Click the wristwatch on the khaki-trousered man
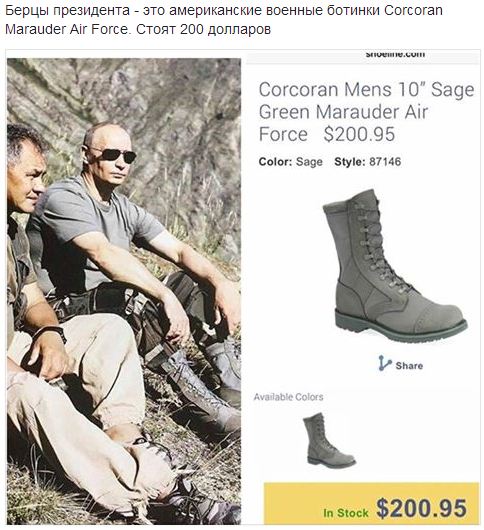Viewport: 484px width, 530px height. pos(51,332)
